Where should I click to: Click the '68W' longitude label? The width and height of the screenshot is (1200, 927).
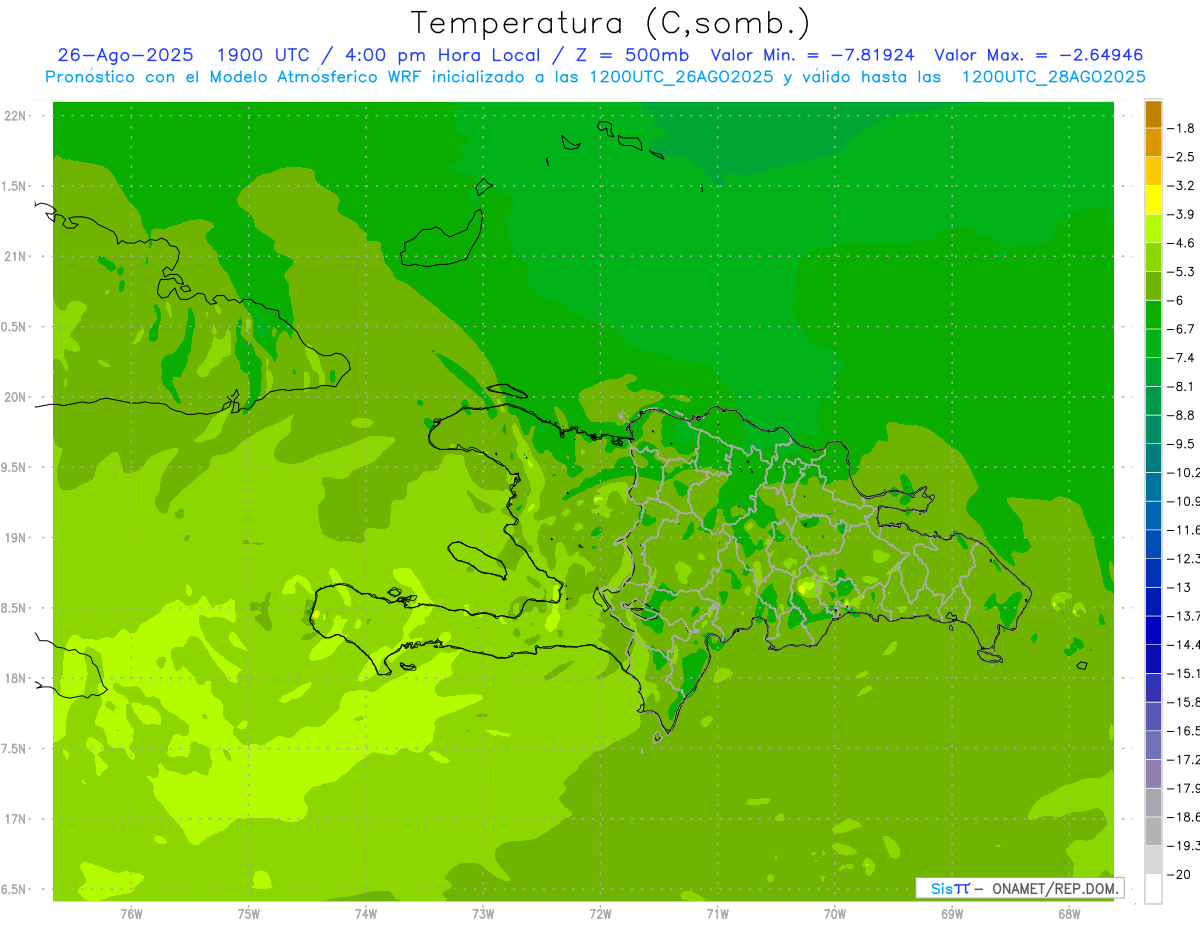tap(1069, 913)
